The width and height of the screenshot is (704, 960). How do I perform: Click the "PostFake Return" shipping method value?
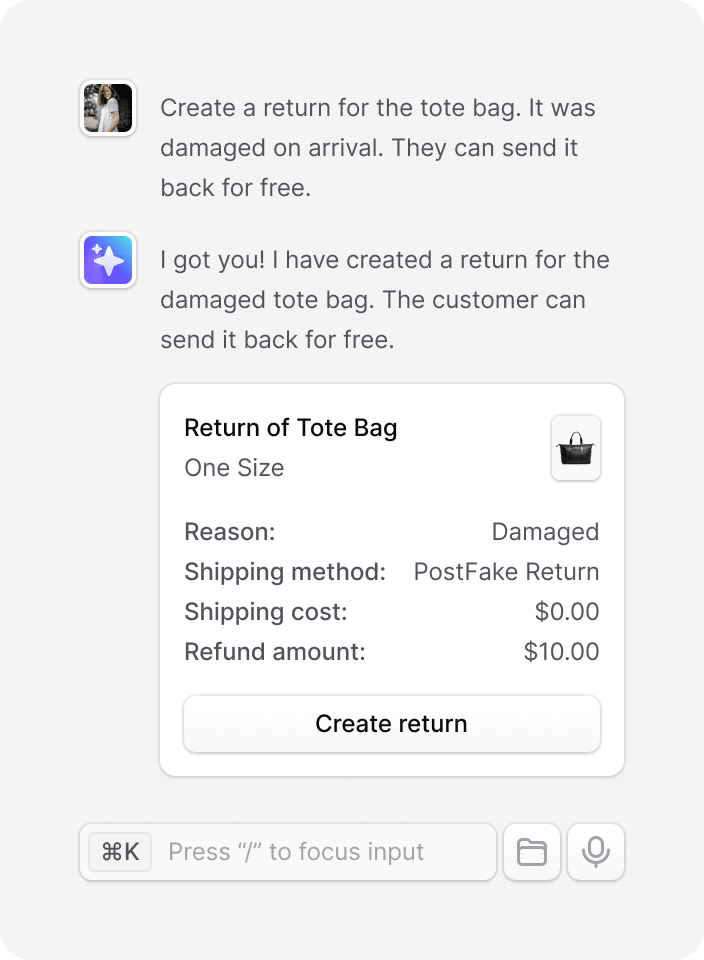(x=506, y=572)
